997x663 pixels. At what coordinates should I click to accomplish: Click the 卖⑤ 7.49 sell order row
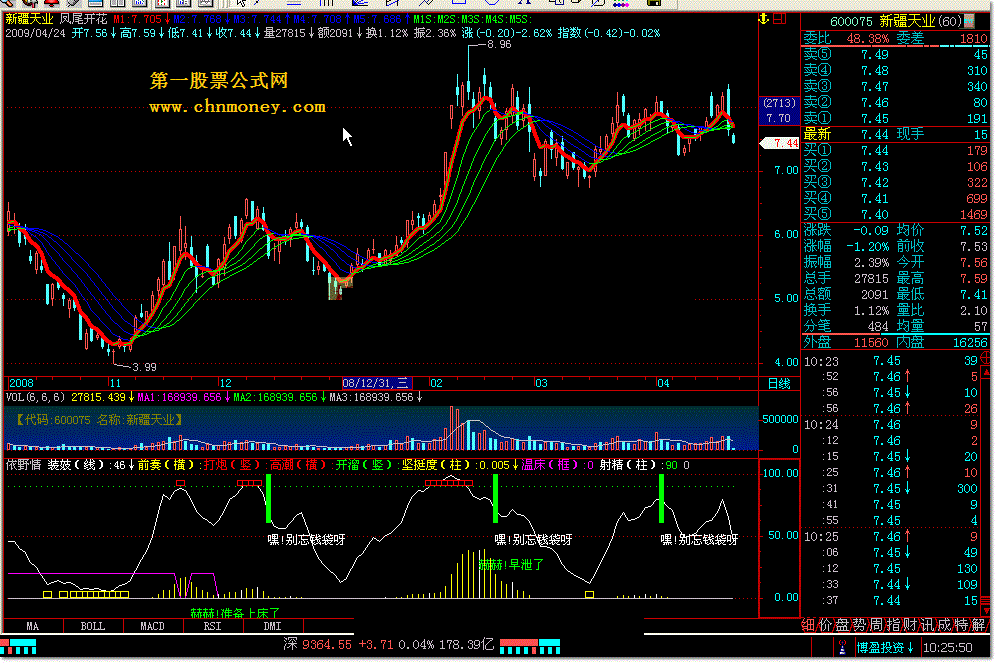coord(895,55)
